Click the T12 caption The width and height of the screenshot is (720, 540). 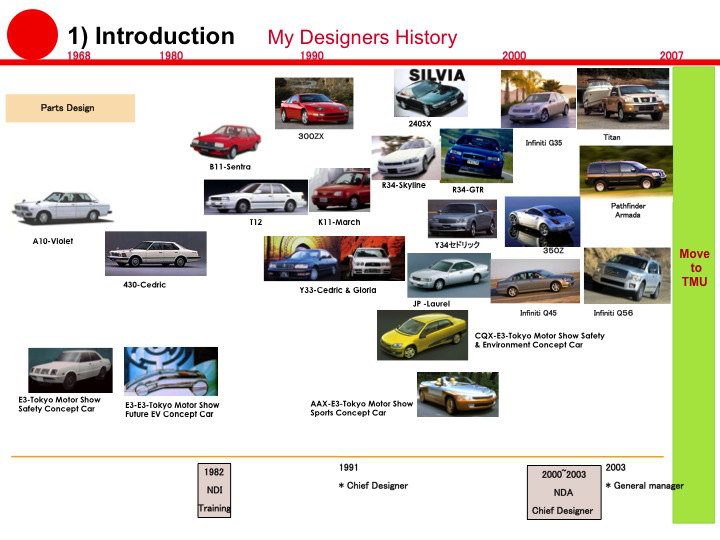[256, 222]
